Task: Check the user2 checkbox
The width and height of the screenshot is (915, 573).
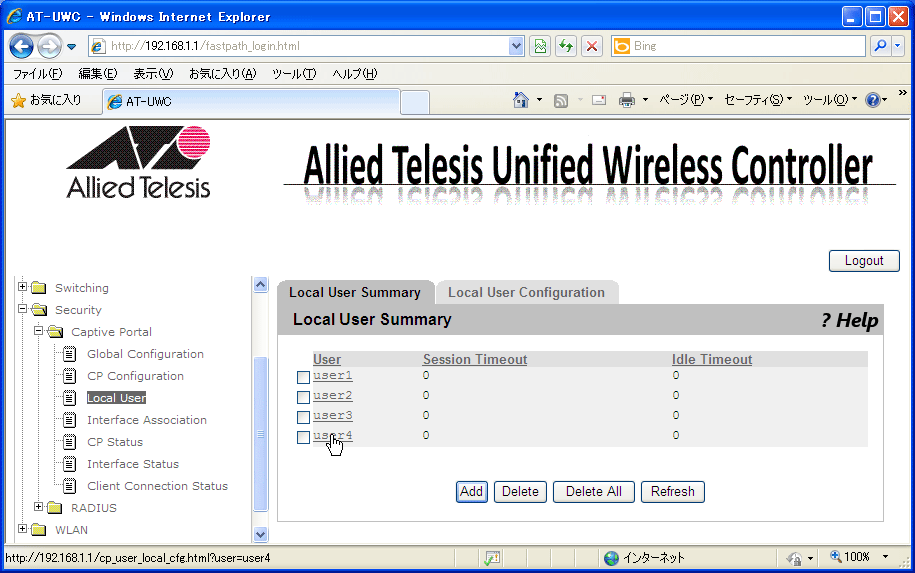Action: pos(303,397)
